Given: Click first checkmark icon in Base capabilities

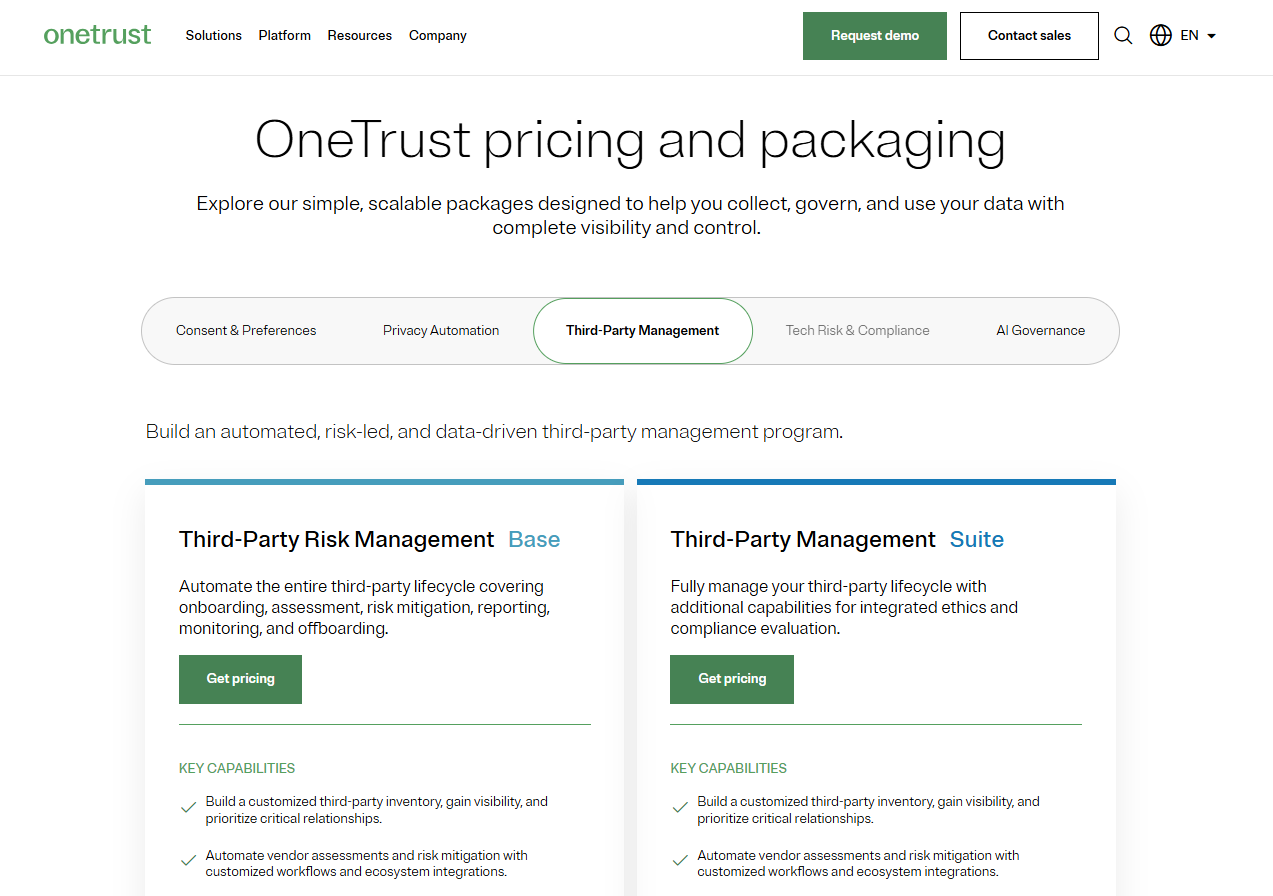Looking at the screenshot, I should coord(188,808).
